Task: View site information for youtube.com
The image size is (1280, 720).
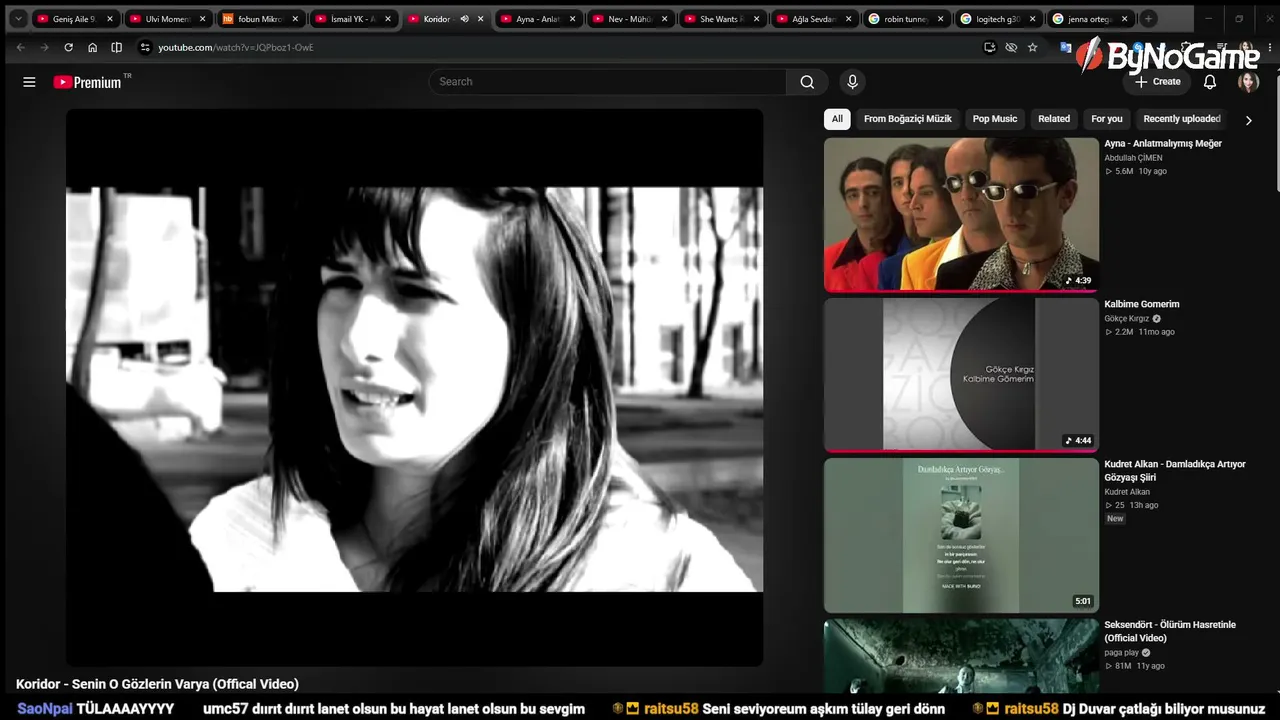Action: [145, 47]
